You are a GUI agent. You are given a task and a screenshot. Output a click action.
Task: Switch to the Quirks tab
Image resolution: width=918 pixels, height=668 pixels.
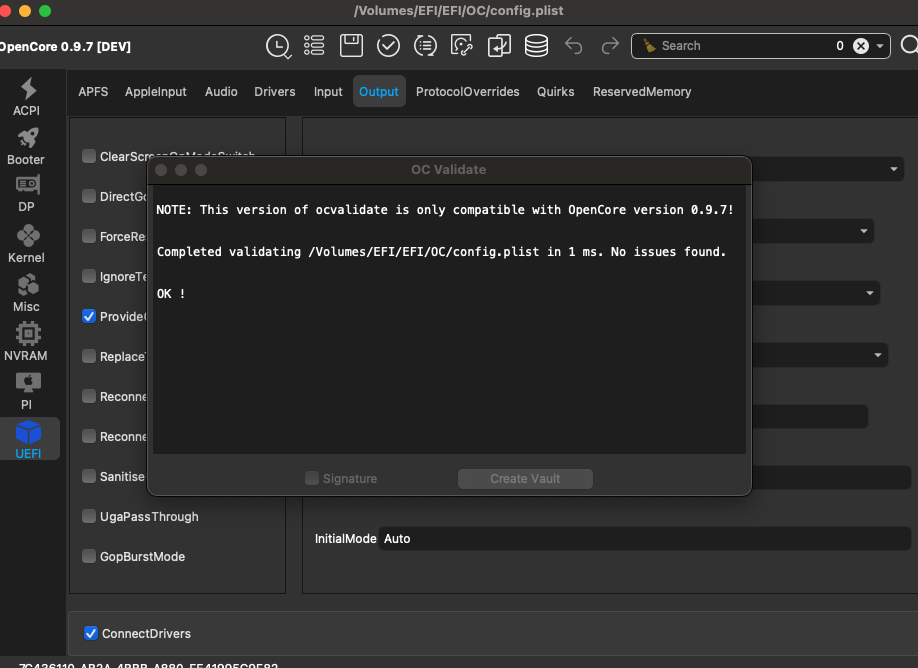[555, 92]
